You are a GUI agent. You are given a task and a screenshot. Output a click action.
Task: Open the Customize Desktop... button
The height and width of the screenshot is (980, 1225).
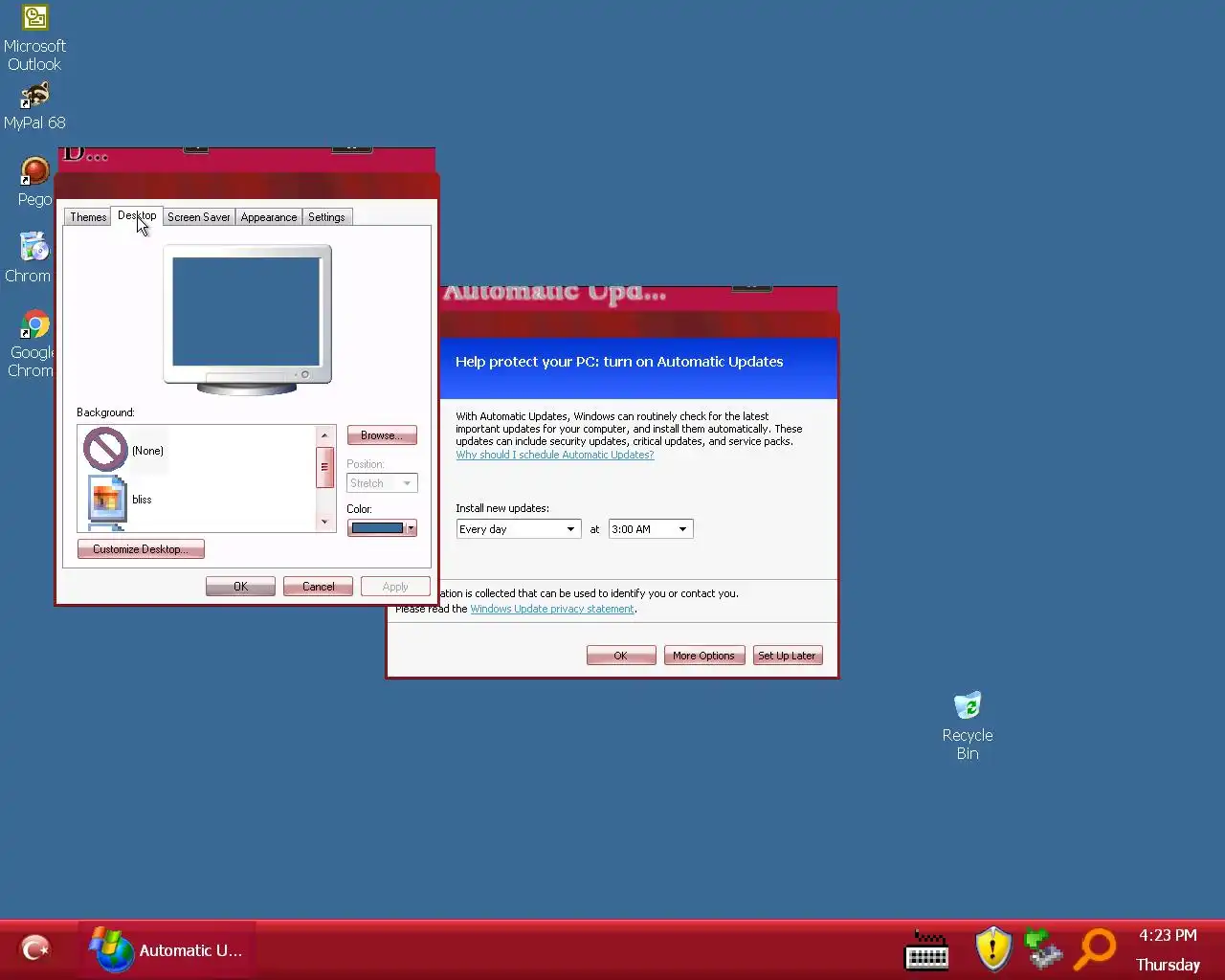coord(141,549)
